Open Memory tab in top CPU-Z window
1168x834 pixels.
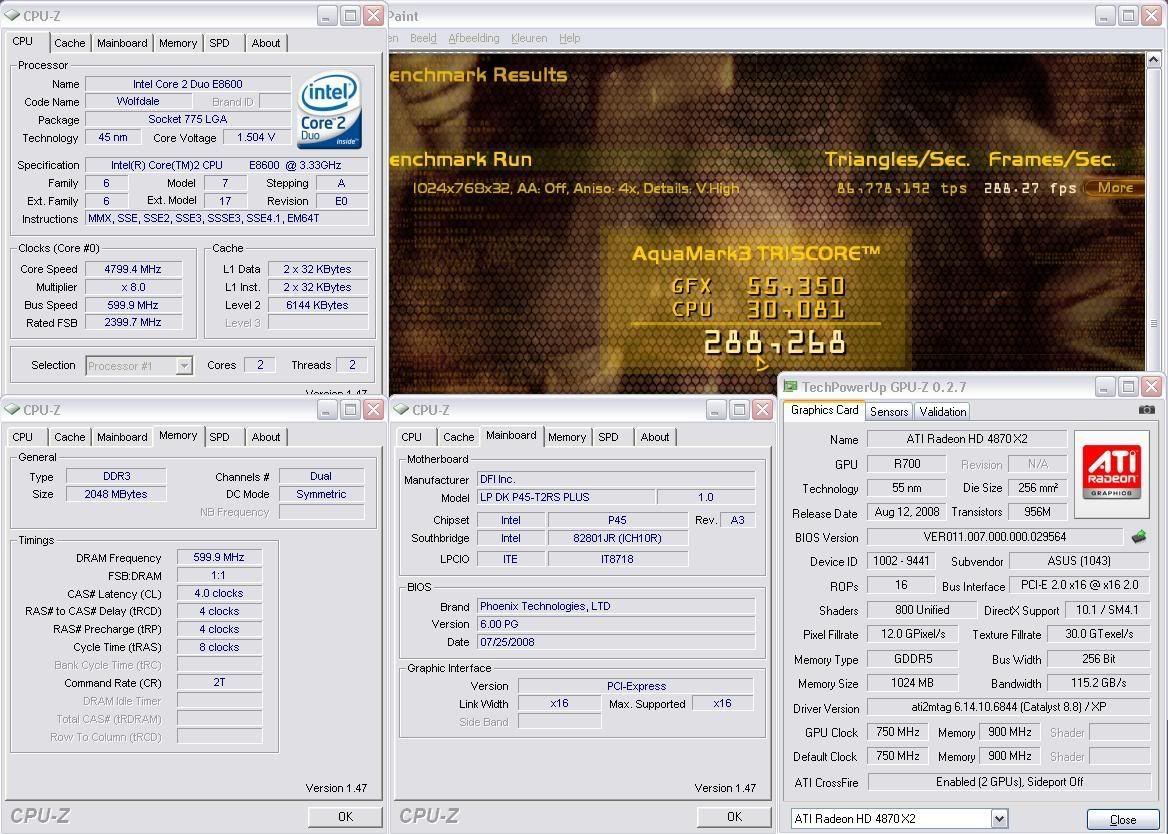click(x=178, y=43)
